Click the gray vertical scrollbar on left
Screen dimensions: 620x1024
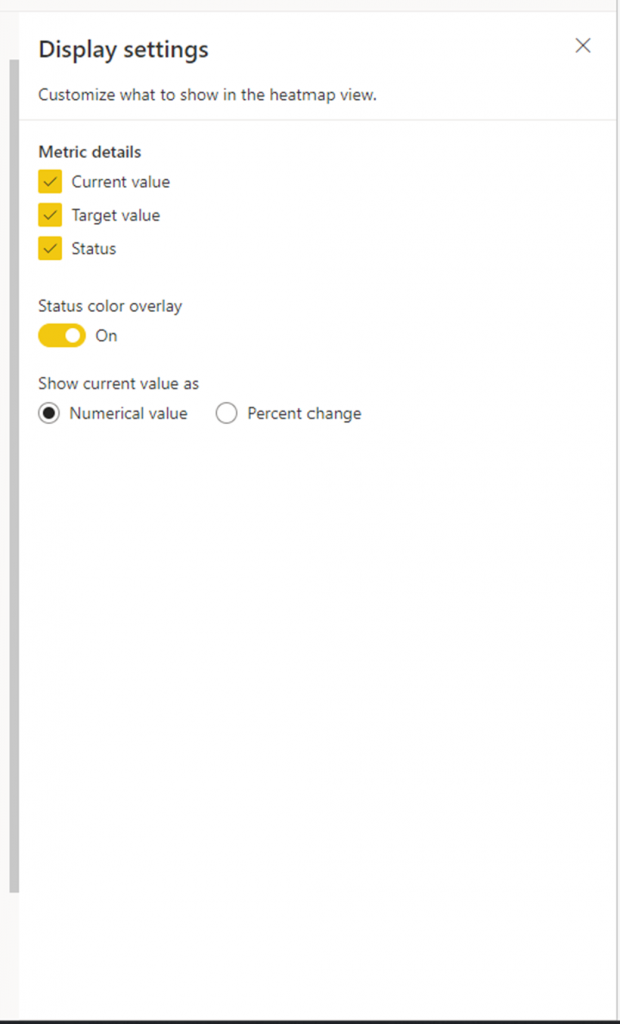14,475
